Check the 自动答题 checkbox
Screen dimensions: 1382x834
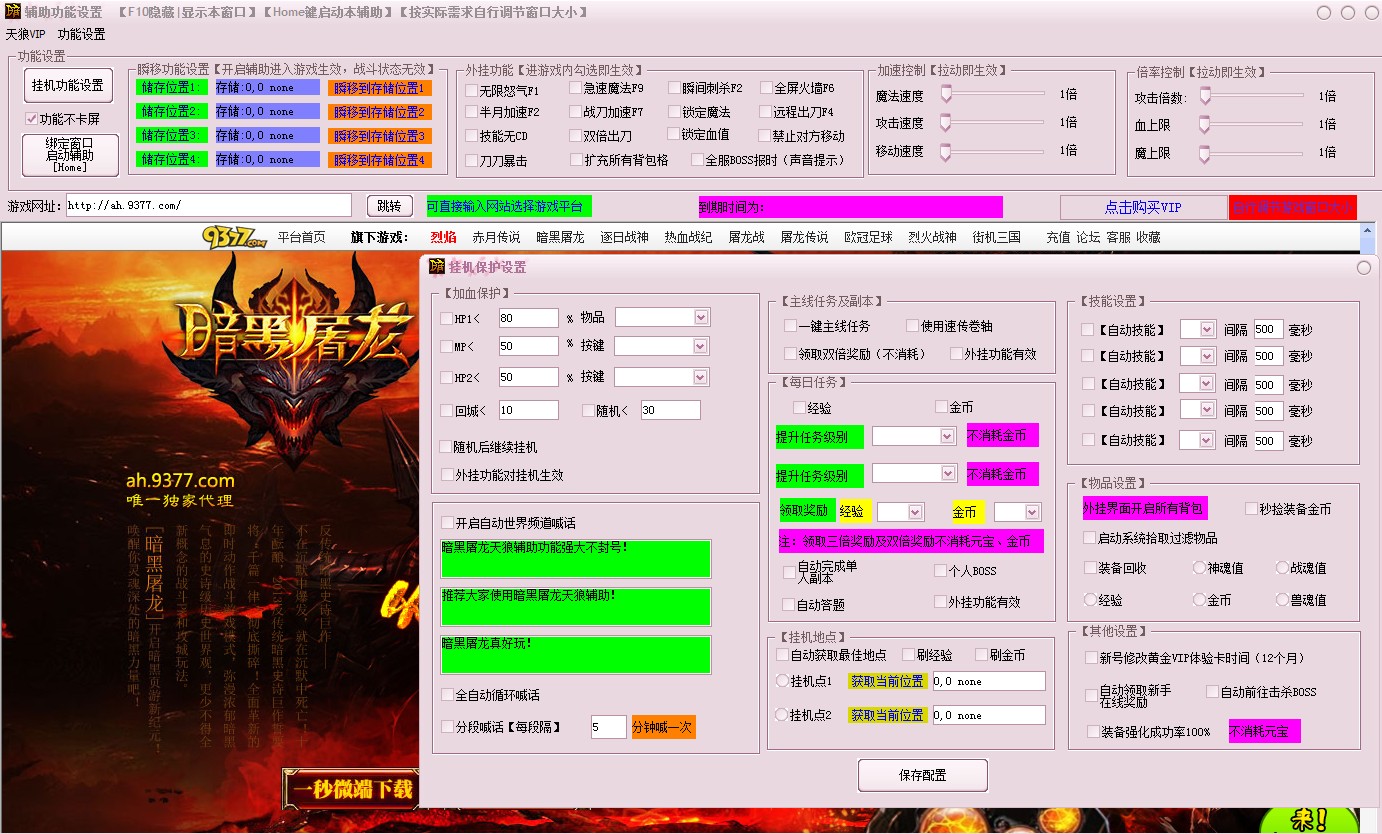click(788, 605)
